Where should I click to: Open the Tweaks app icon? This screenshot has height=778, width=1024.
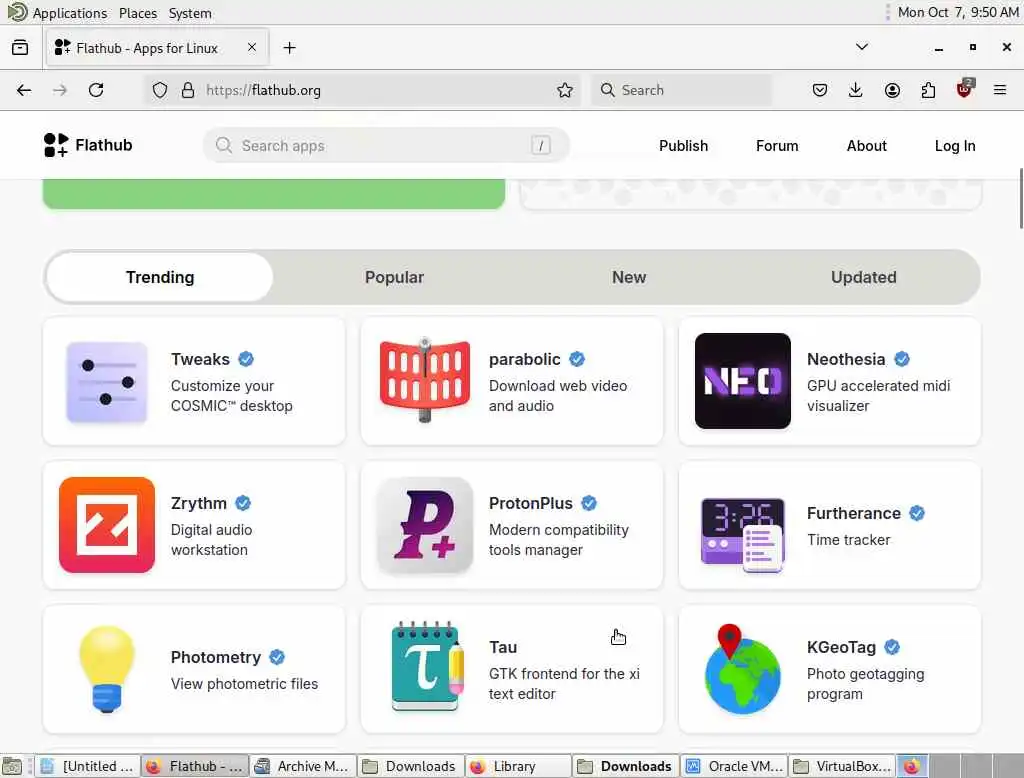coord(106,381)
